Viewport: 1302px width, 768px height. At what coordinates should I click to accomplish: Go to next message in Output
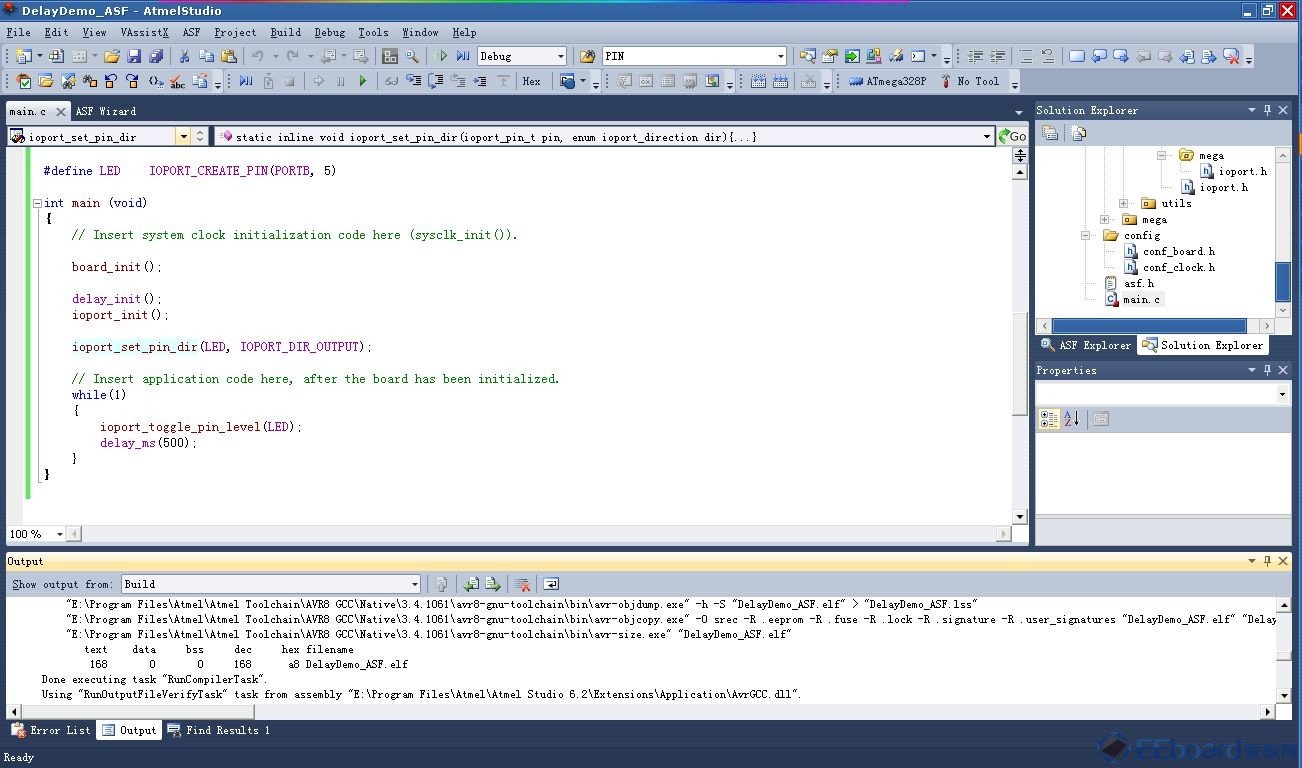click(493, 584)
